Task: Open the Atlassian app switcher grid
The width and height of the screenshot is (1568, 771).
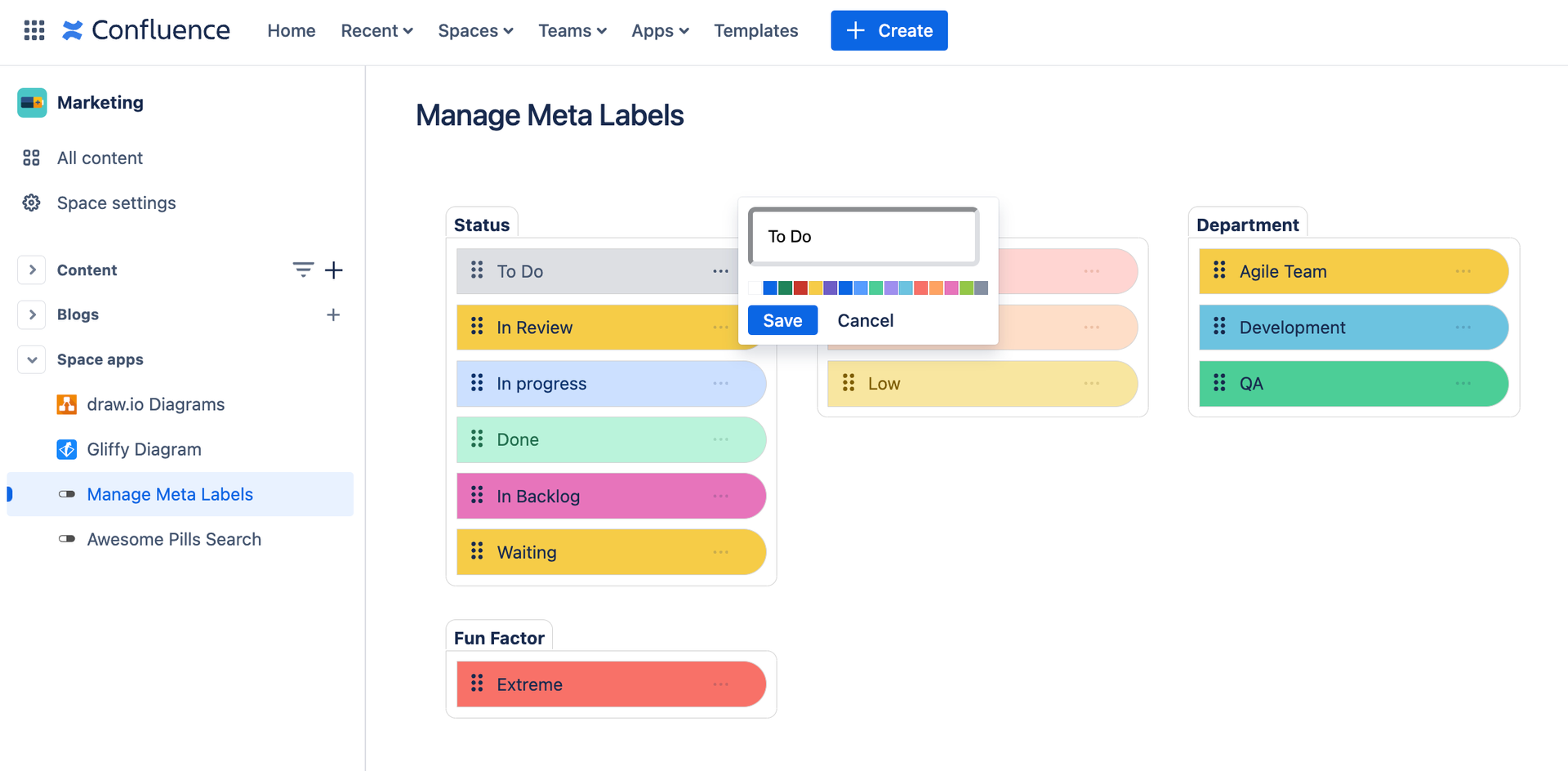Action: [x=33, y=30]
